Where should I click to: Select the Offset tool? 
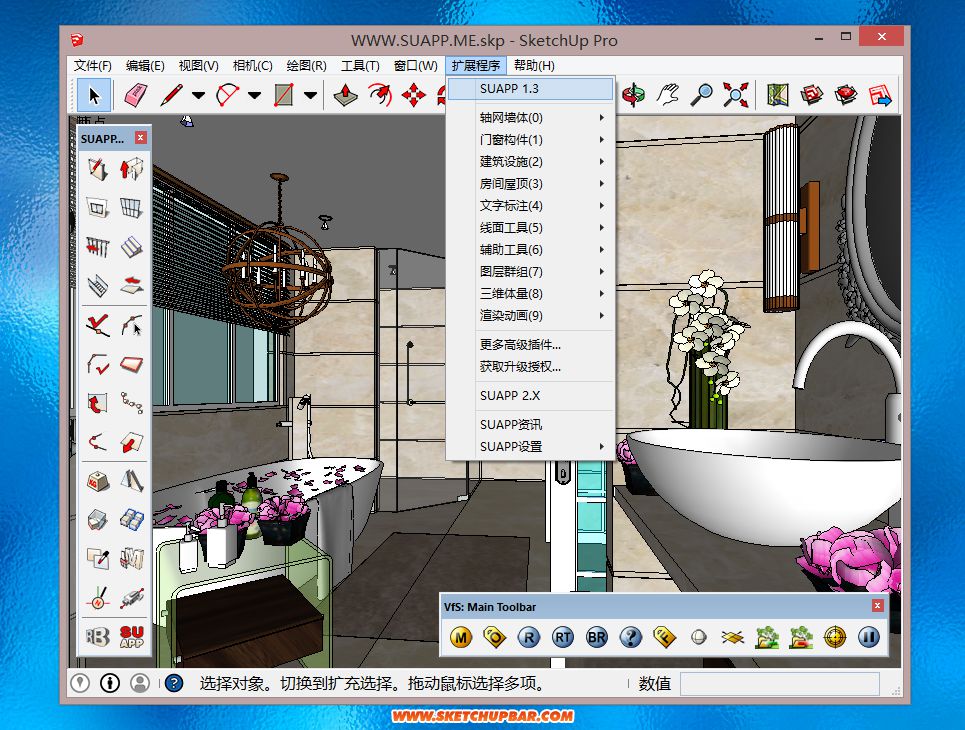[x=380, y=95]
